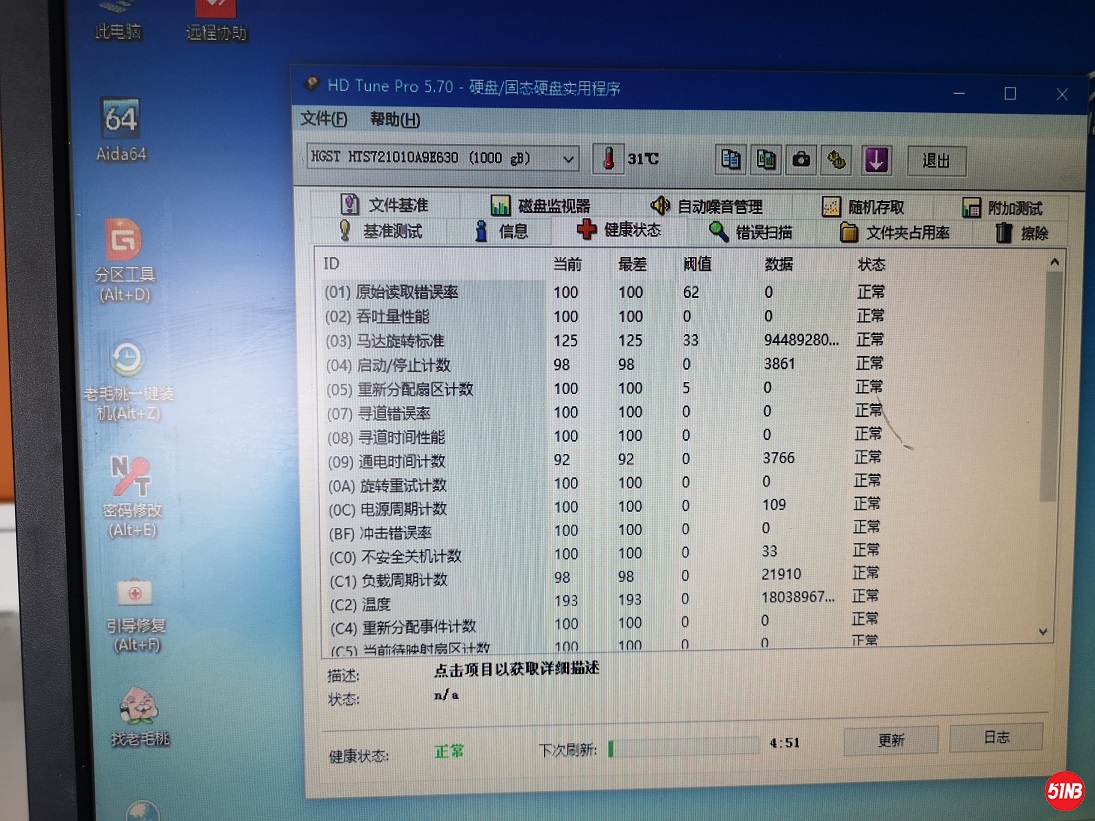Screen dimensions: 1095x821
Task: Switch to the 基准测试 tab
Action: (380, 231)
